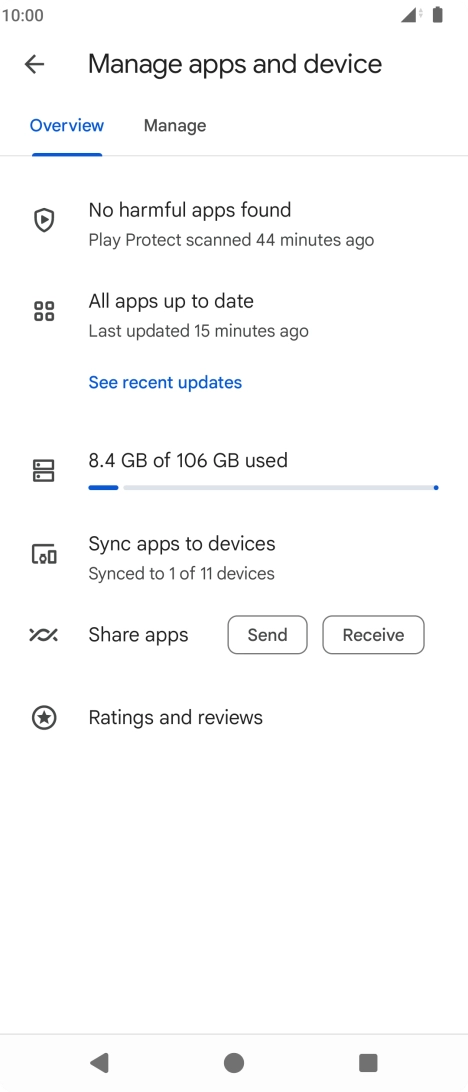This screenshot has width=468, height=1092.
Task: Open Ratings and reviews entry
Action: pyautogui.click(x=234, y=717)
